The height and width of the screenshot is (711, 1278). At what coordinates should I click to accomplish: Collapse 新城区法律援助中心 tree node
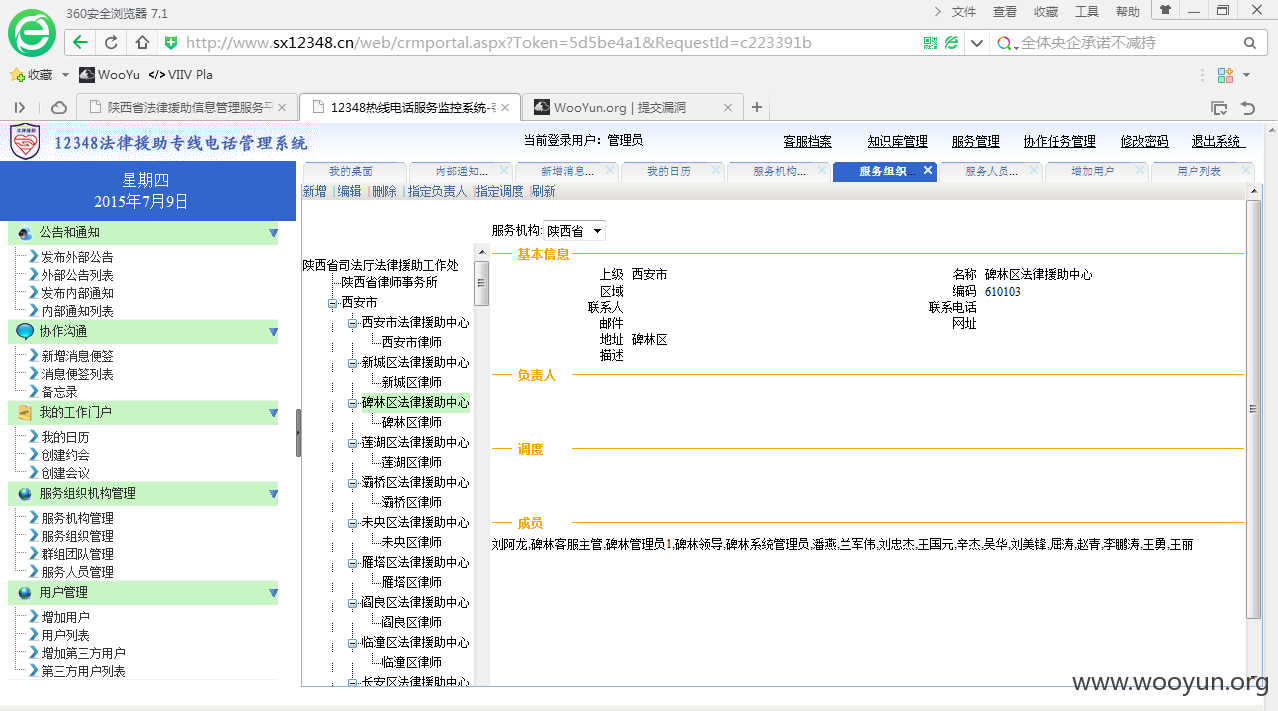click(x=353, y=363)
